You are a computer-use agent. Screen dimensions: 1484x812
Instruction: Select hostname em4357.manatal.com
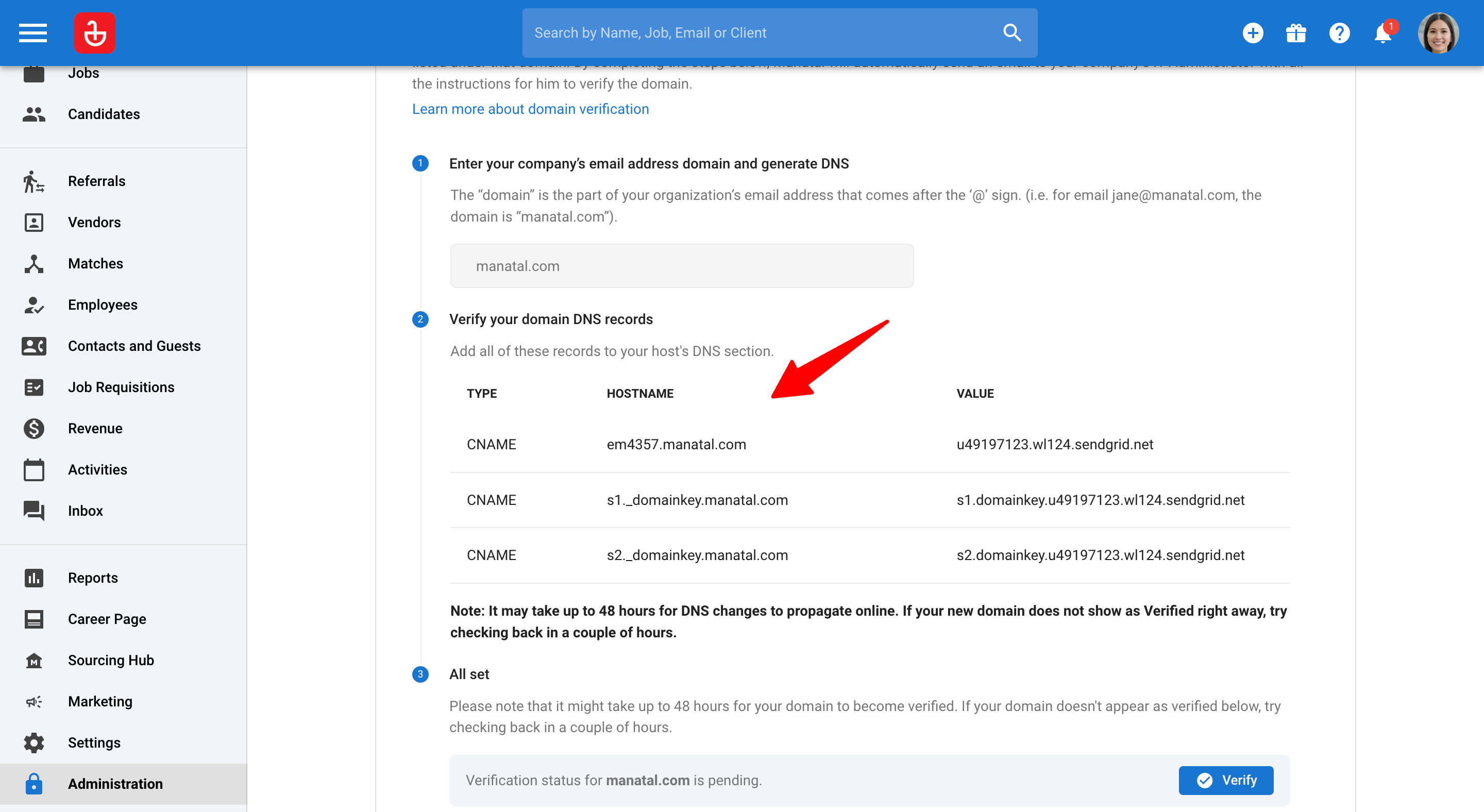tap(677, 444)
